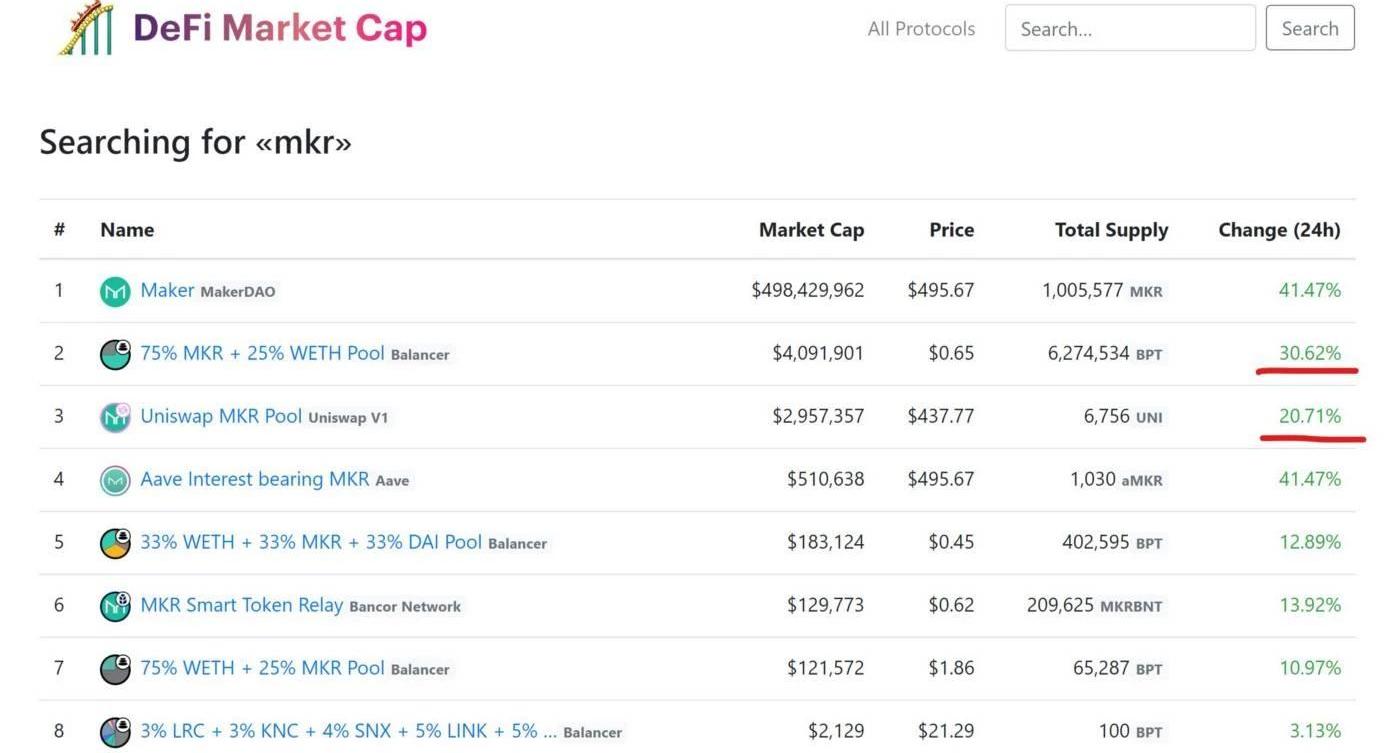The image size is (1400, 753).
Task: Open the Maker token link
Action: [167, 290]
